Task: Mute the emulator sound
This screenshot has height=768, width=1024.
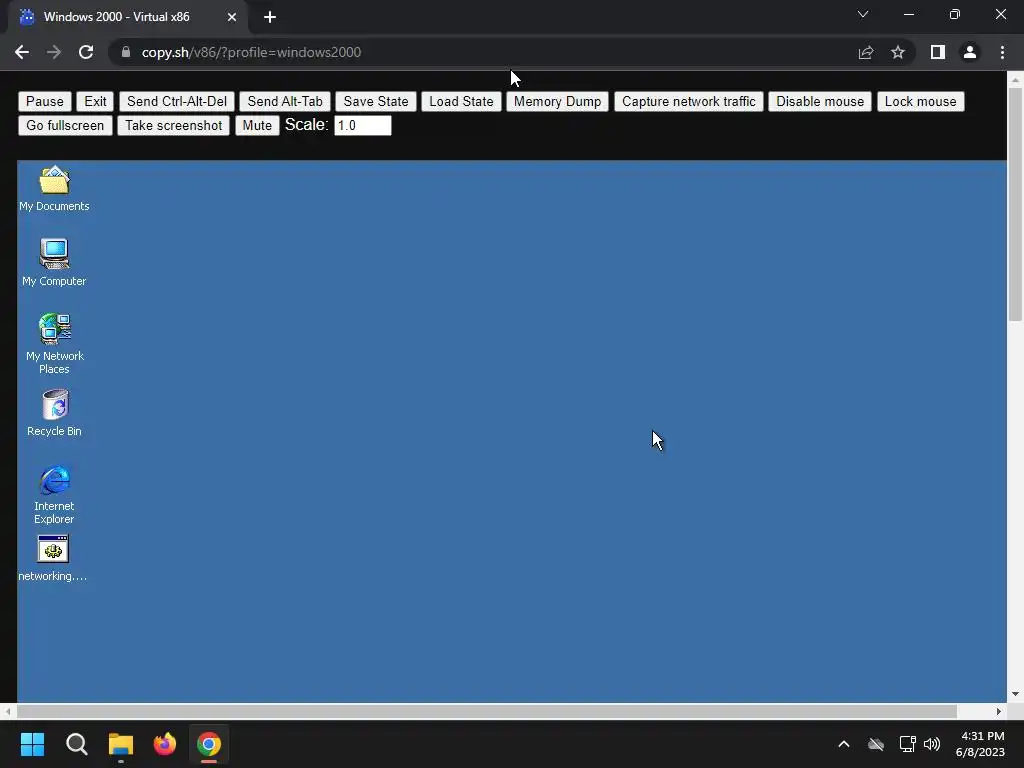Action: (257, 125)
